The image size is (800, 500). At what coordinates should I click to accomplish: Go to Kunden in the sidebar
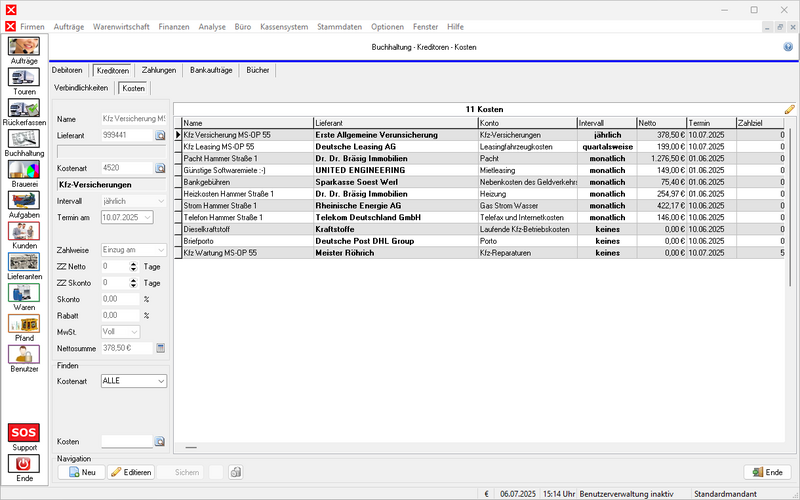(x=24, y=233)
